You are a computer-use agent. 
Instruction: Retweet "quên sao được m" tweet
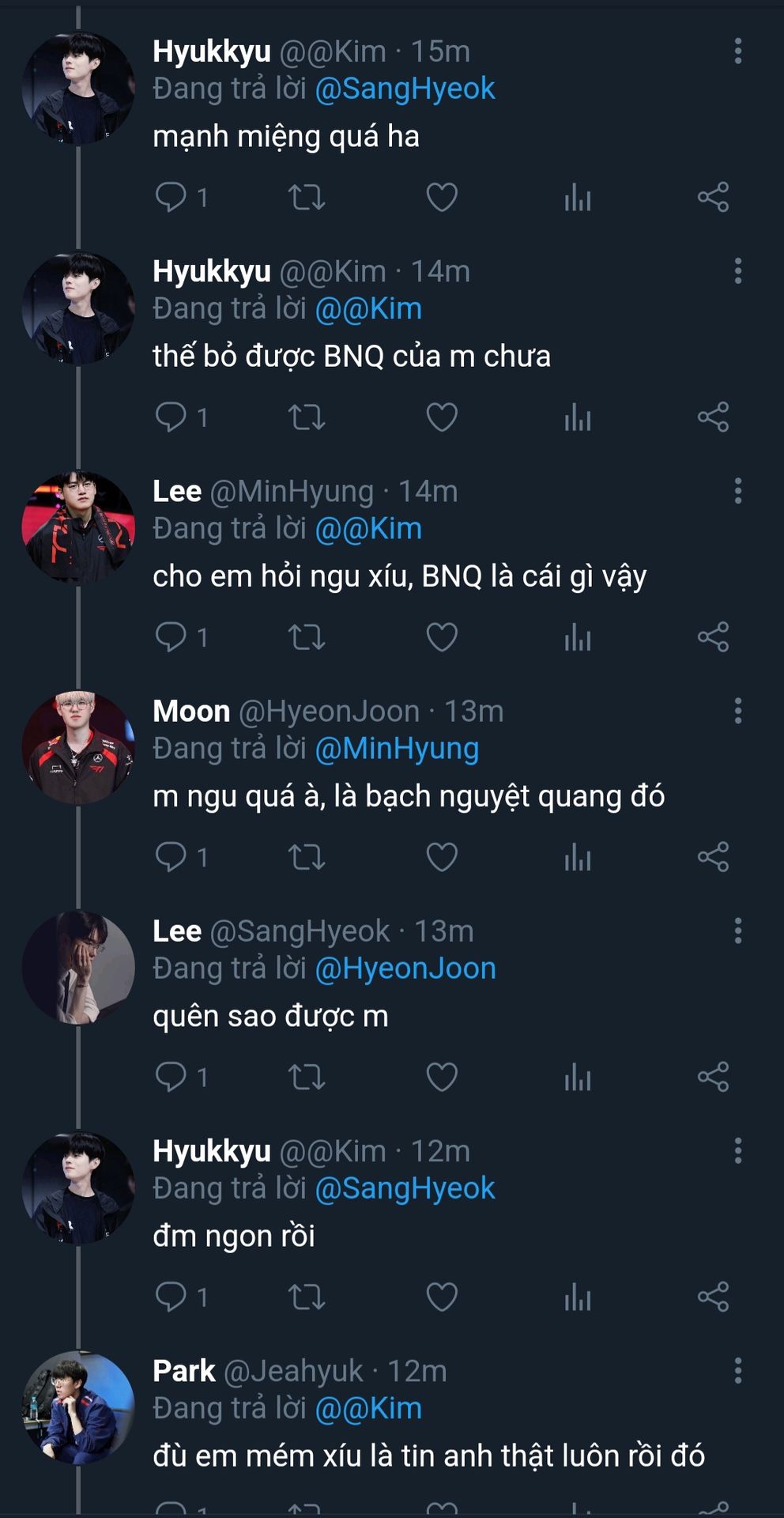click(x=307, y=1077)
